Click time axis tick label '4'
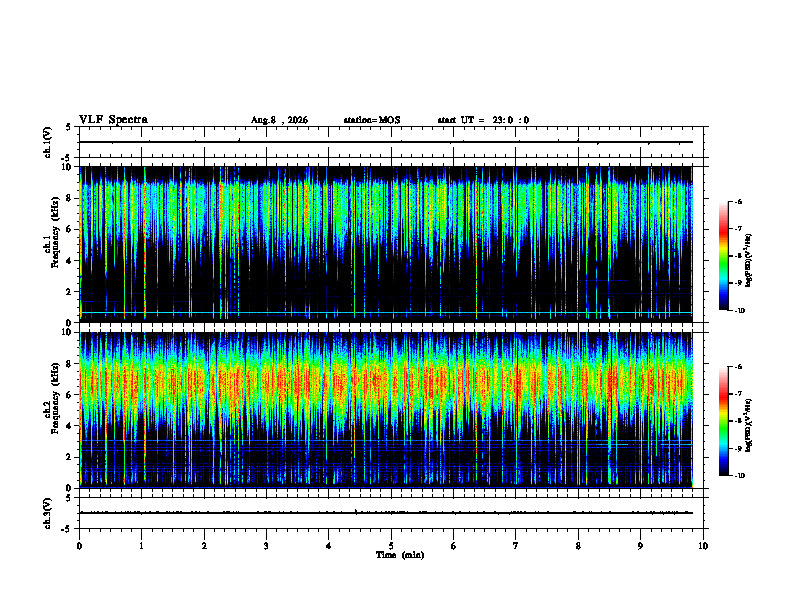The image size is (792, 612). tap(328, 546)
